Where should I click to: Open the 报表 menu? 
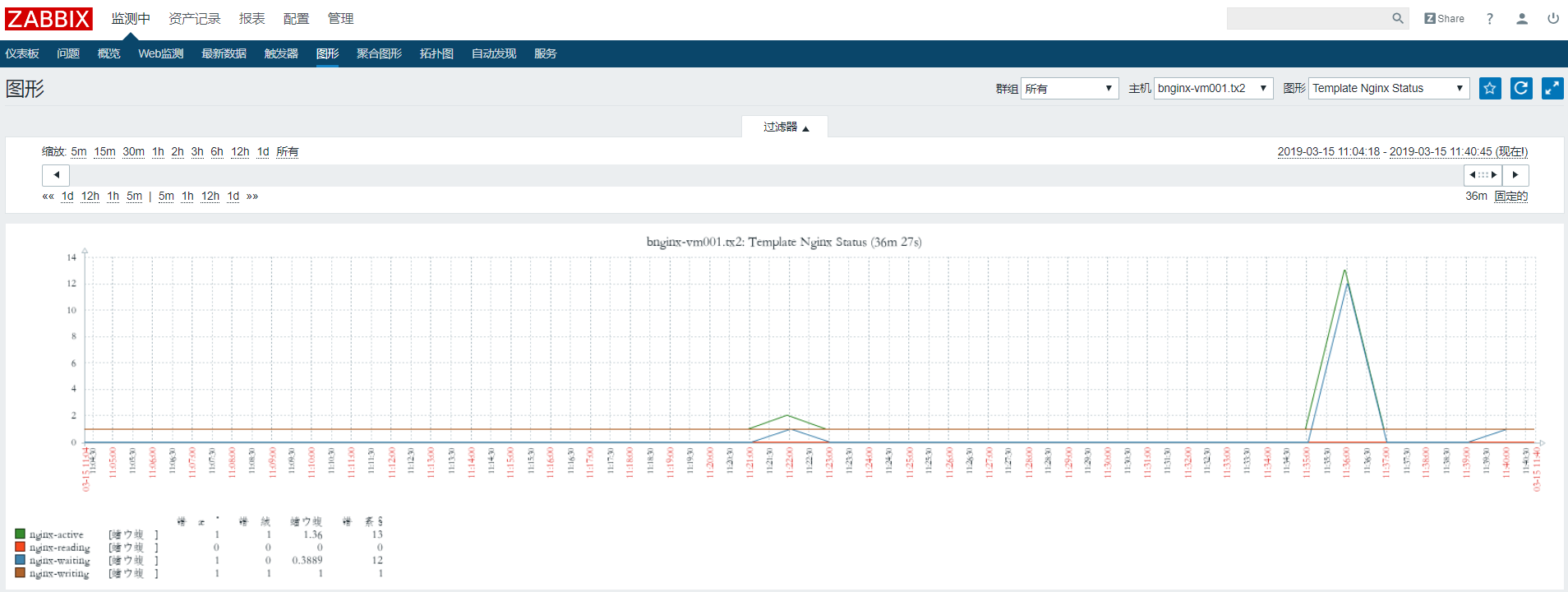[252, 18]
